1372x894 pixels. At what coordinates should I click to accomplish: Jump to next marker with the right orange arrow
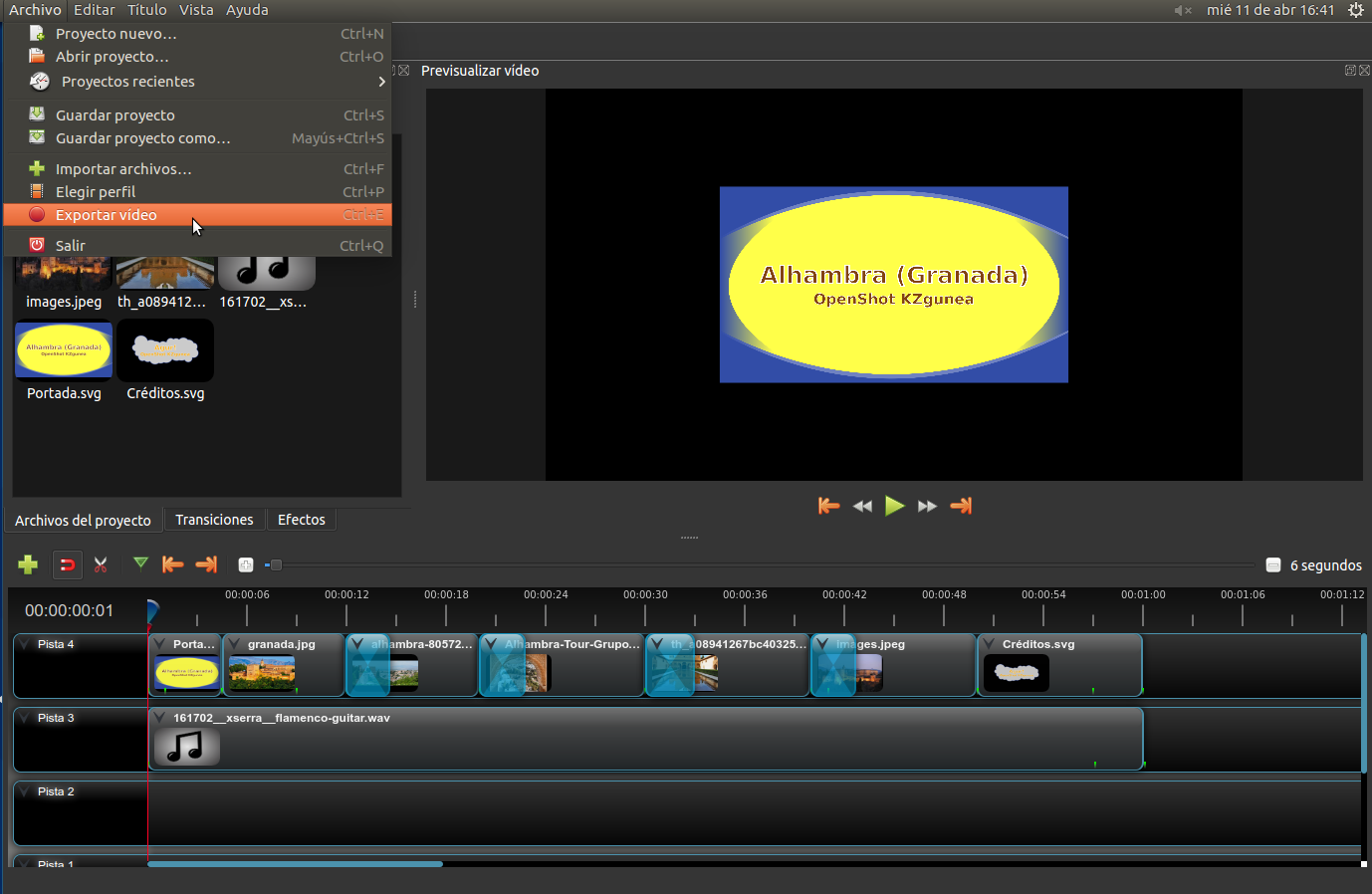click(x=206, y=564)
